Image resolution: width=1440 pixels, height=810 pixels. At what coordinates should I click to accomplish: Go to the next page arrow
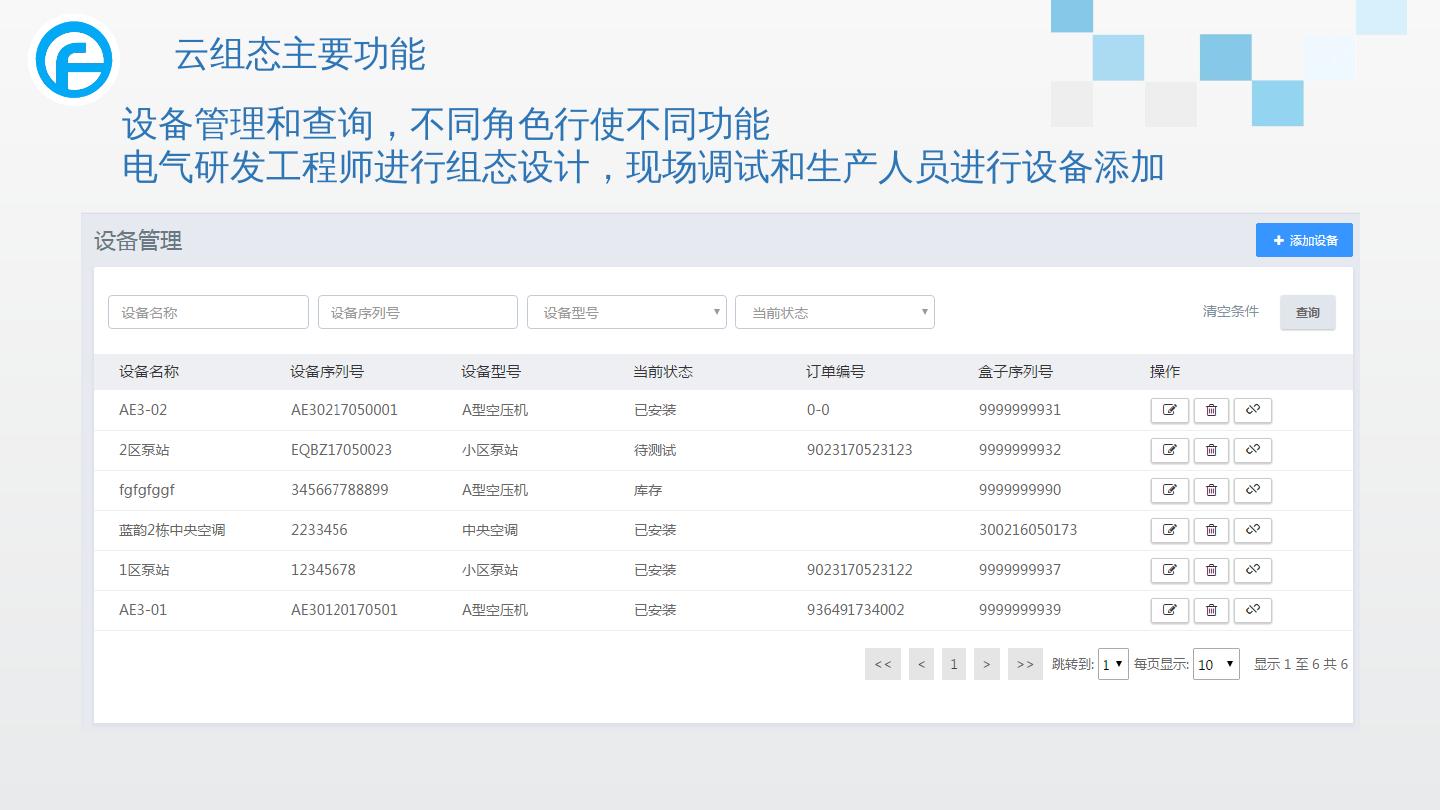986,664
